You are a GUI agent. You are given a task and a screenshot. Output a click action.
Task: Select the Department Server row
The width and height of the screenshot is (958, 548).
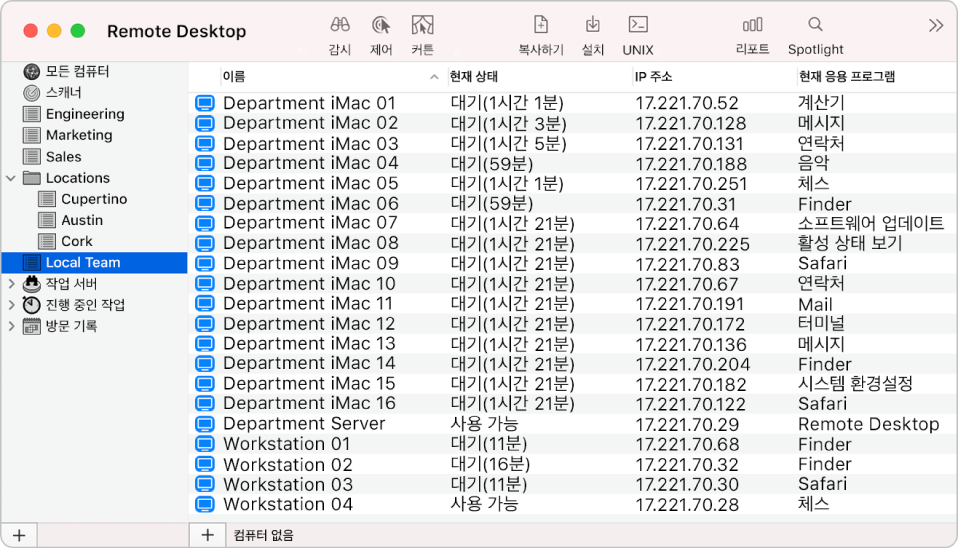click(304, 424)
